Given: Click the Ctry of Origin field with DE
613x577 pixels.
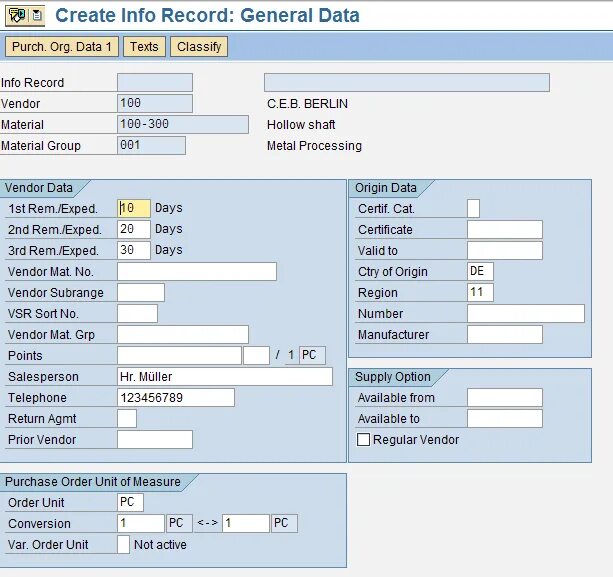Looking at the screenshot, I should pyautogui.click(x=480, y=271).
